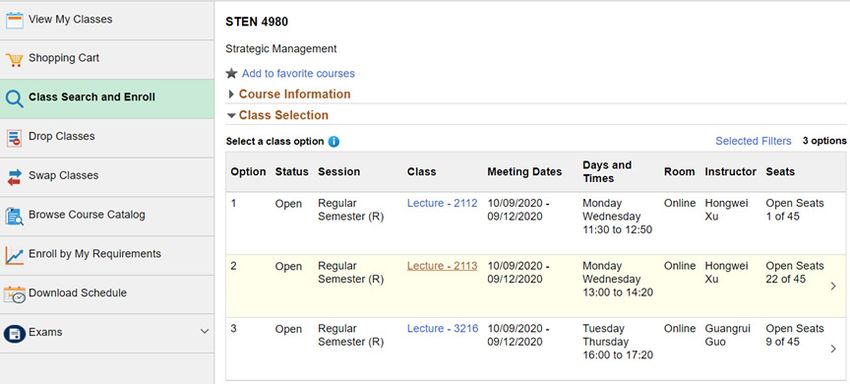Click the Browse Course Catalog icon

pos(14,216)
